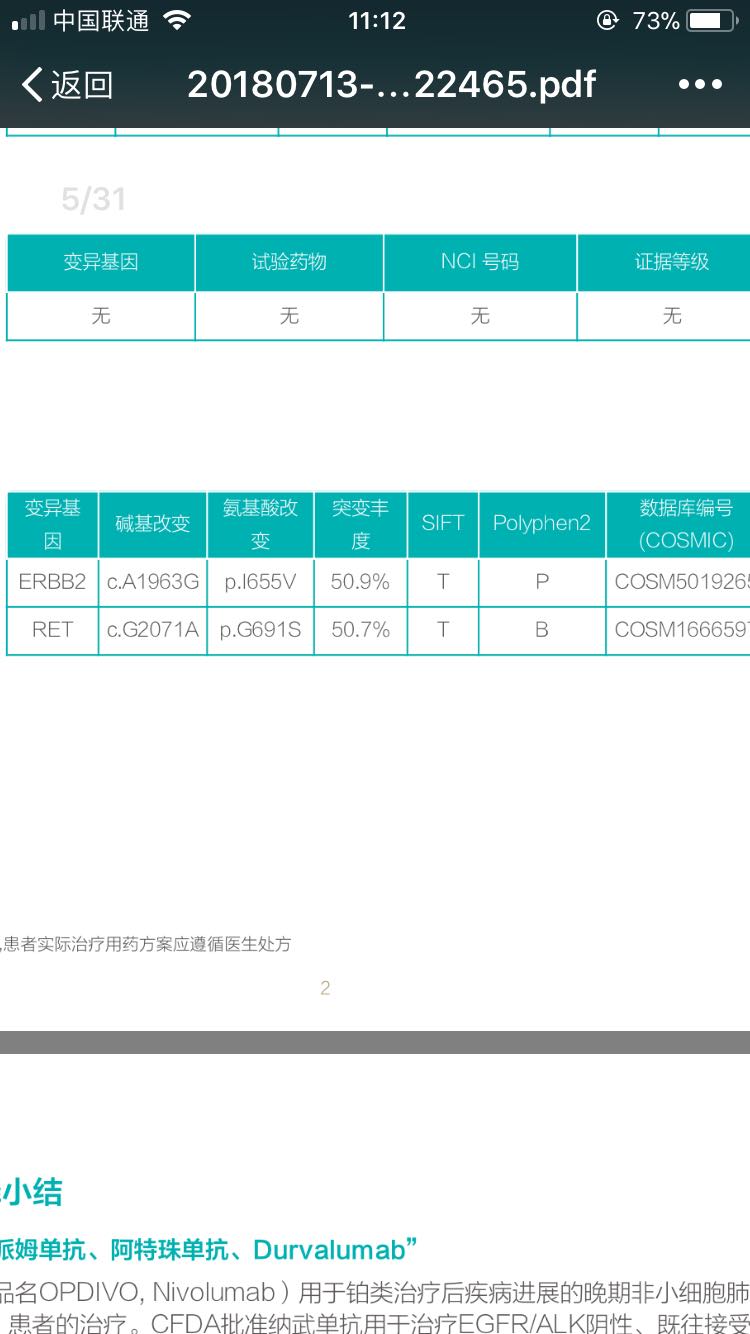The height and width of the screenshot is (1334, 750).
Task: Open the three-dots more options menu
Action: point(700,85)
